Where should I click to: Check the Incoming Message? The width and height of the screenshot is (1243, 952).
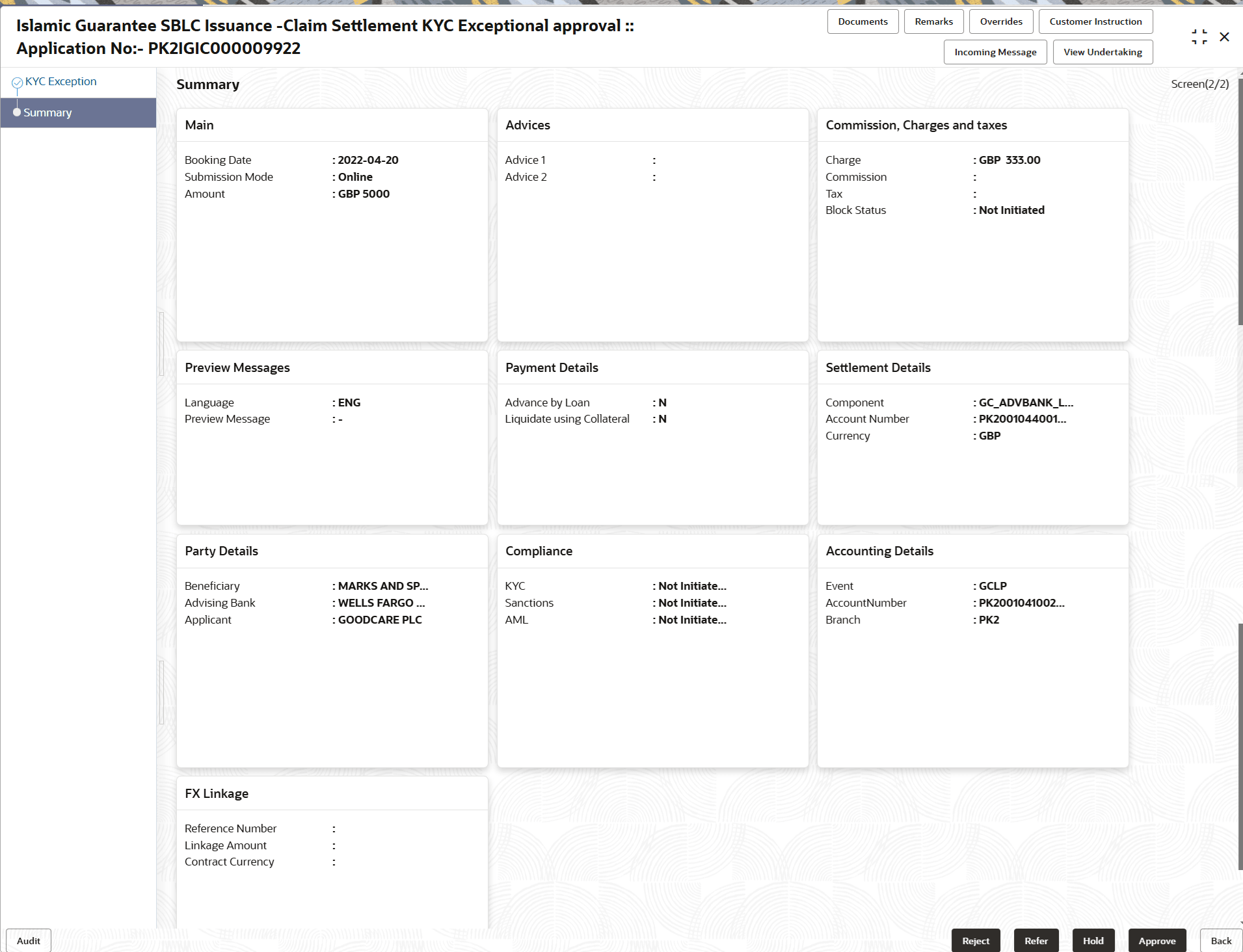pyautogui.click(x=995, y=51)
